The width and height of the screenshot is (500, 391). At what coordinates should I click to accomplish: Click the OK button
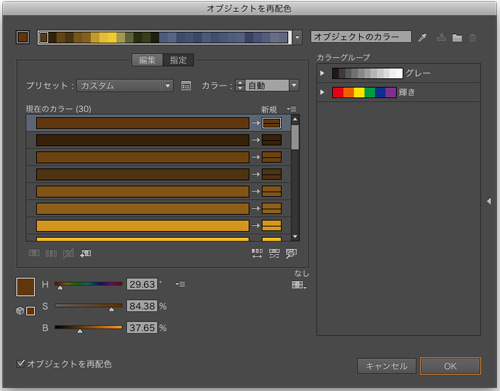(450, 366)
